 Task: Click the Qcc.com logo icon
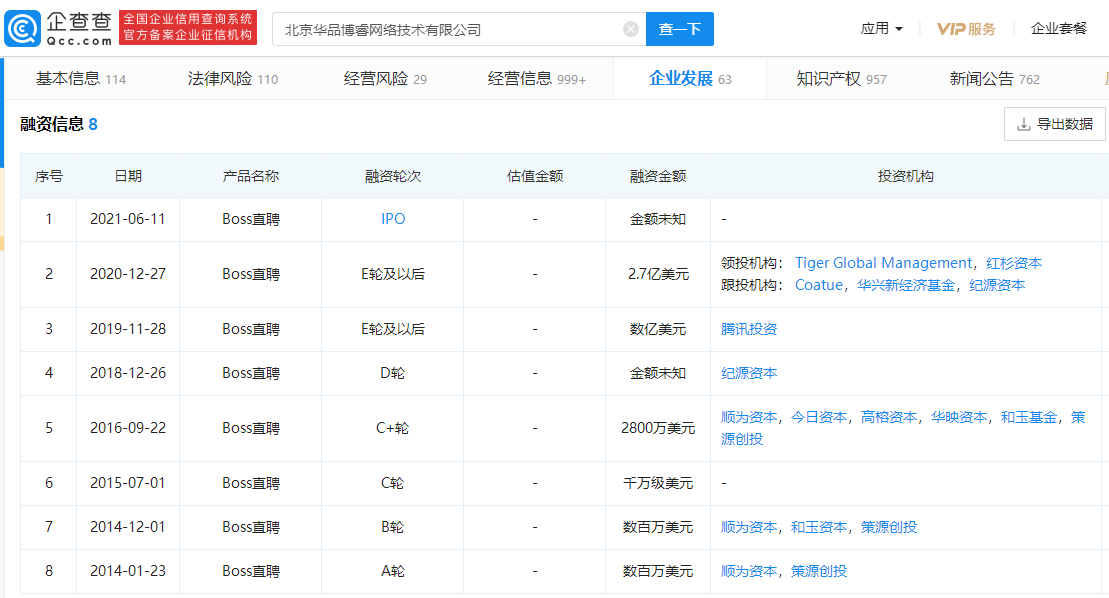(x=23, y=29)
